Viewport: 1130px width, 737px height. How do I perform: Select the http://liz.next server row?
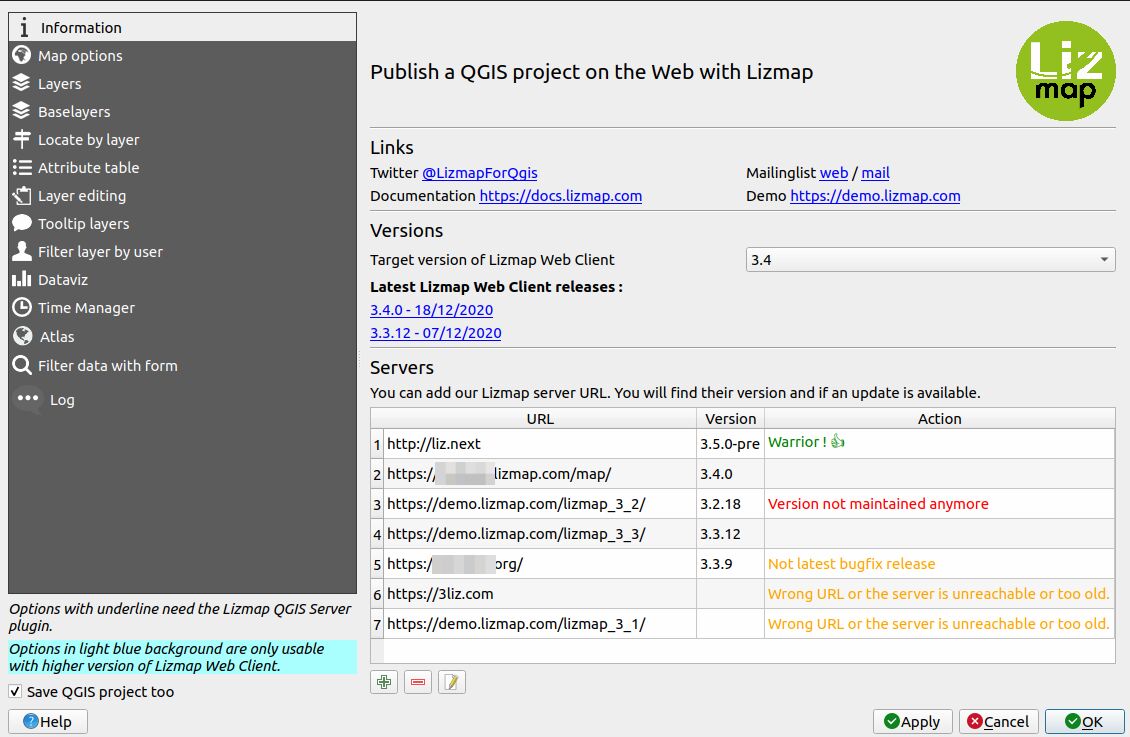(x=742, y=444)
